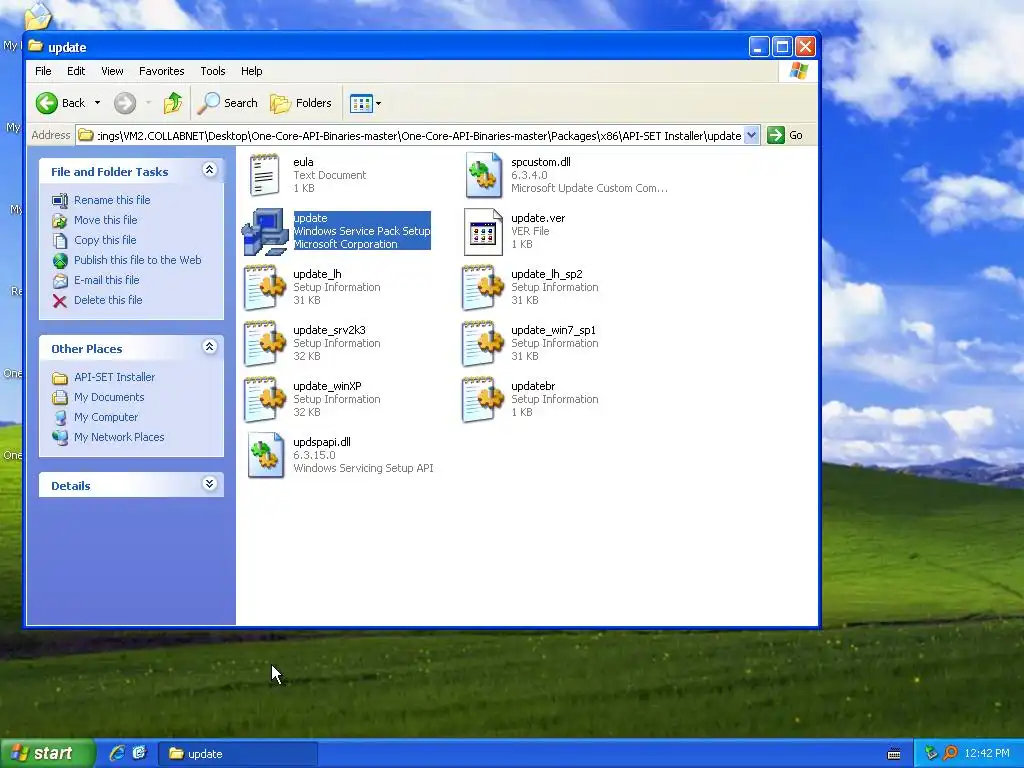Image resolution: width=1024 pixels, height=768 pixels.
Task: Open the View menu
Action: [x=112, y=71]
